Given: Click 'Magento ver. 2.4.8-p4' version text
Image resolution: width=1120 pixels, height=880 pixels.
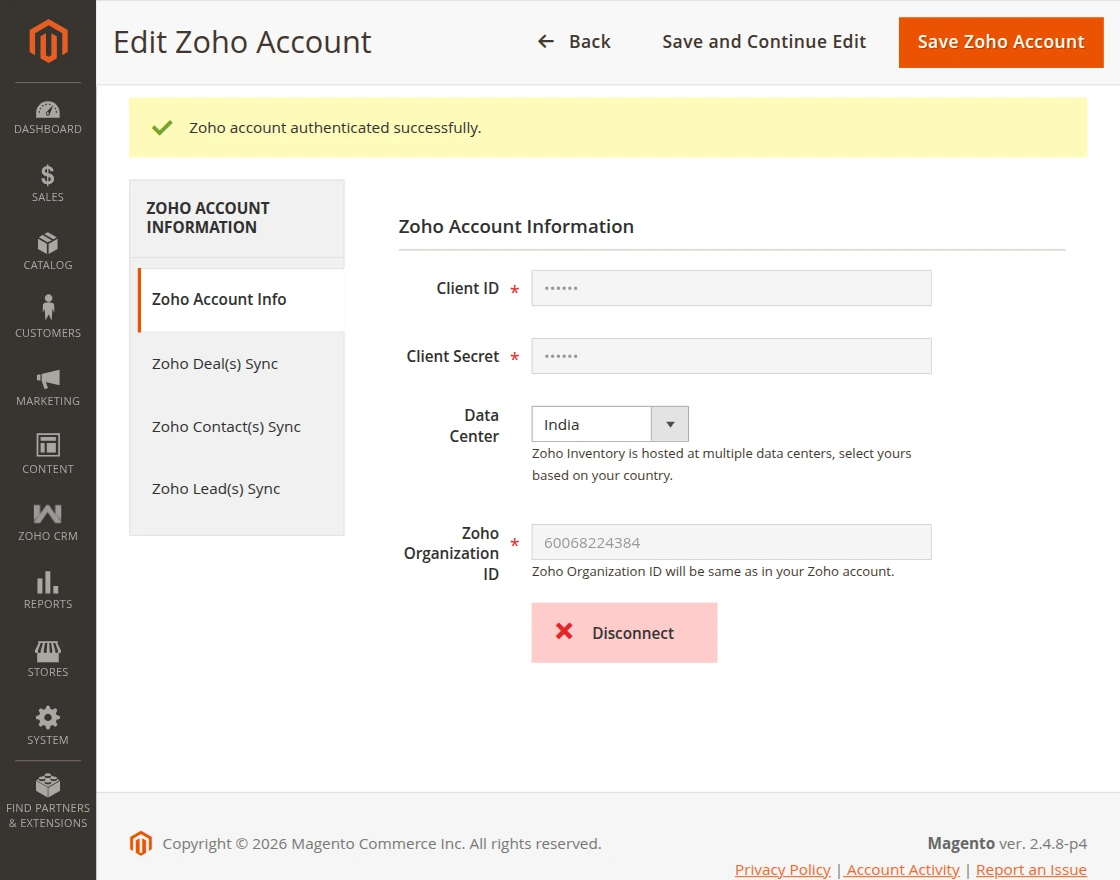Looking at the screenshot, I should [x=1007, y=844].
